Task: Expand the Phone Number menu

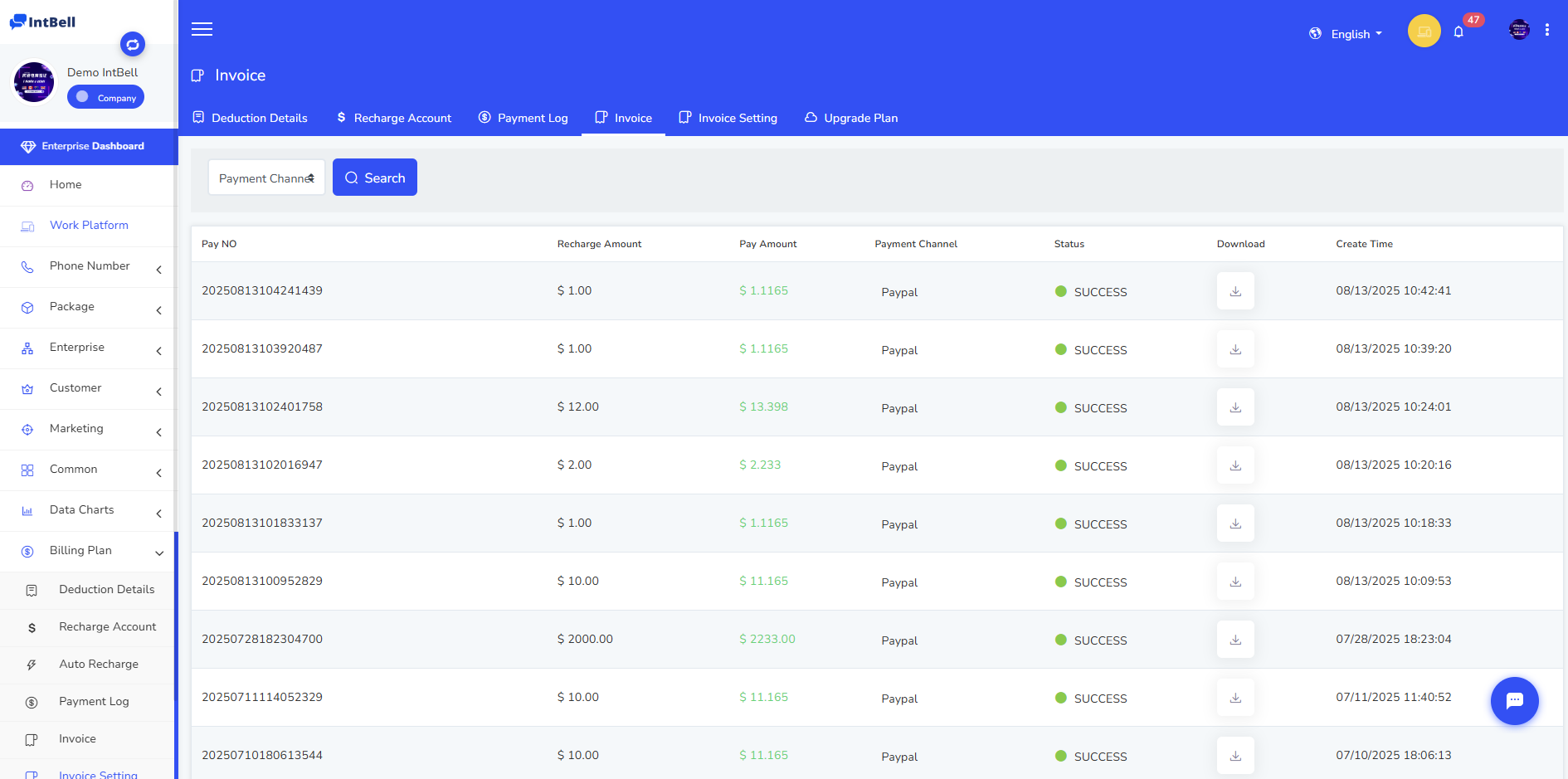Action: point(89,266)
